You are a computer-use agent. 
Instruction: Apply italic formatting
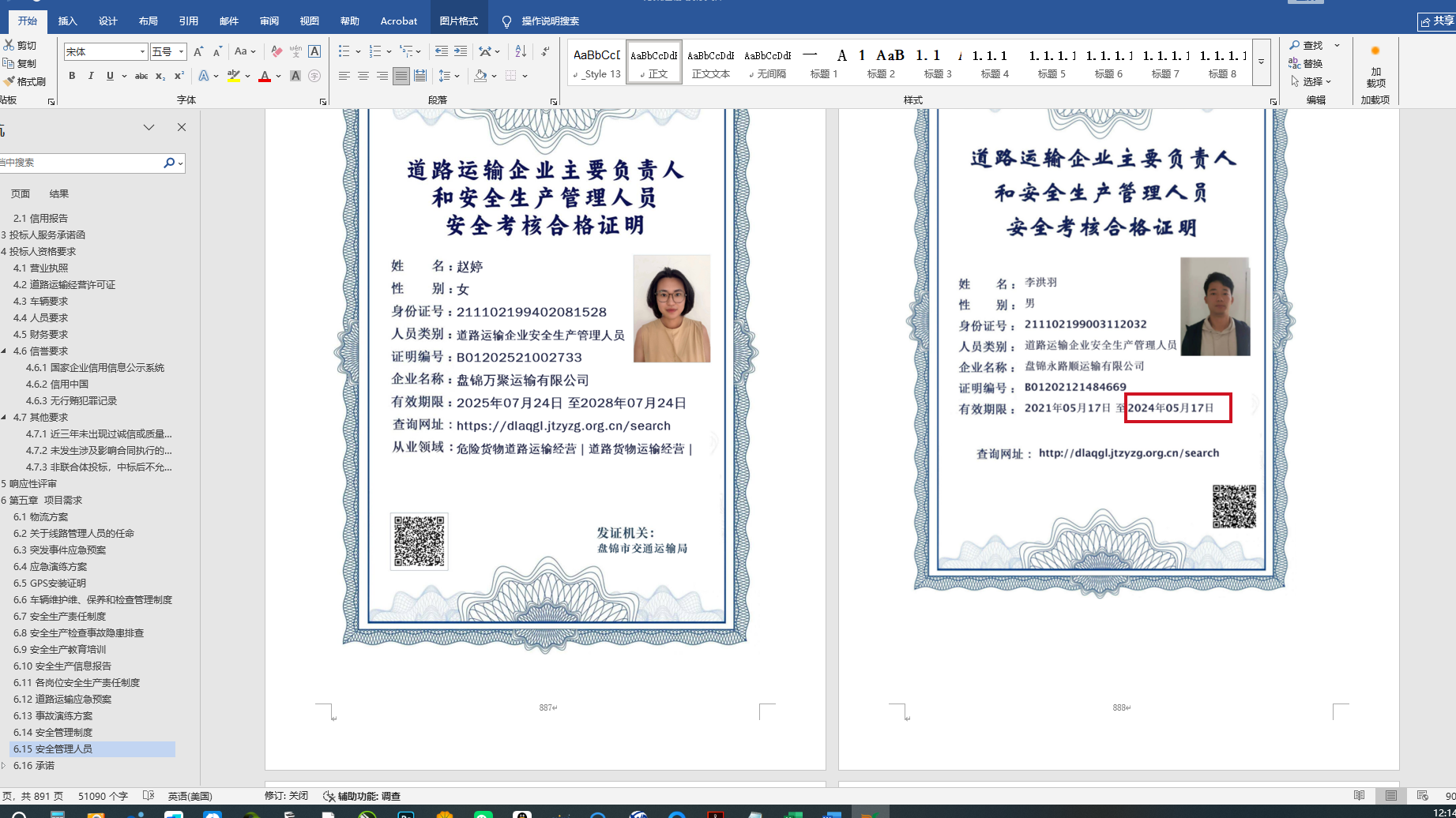91,76
